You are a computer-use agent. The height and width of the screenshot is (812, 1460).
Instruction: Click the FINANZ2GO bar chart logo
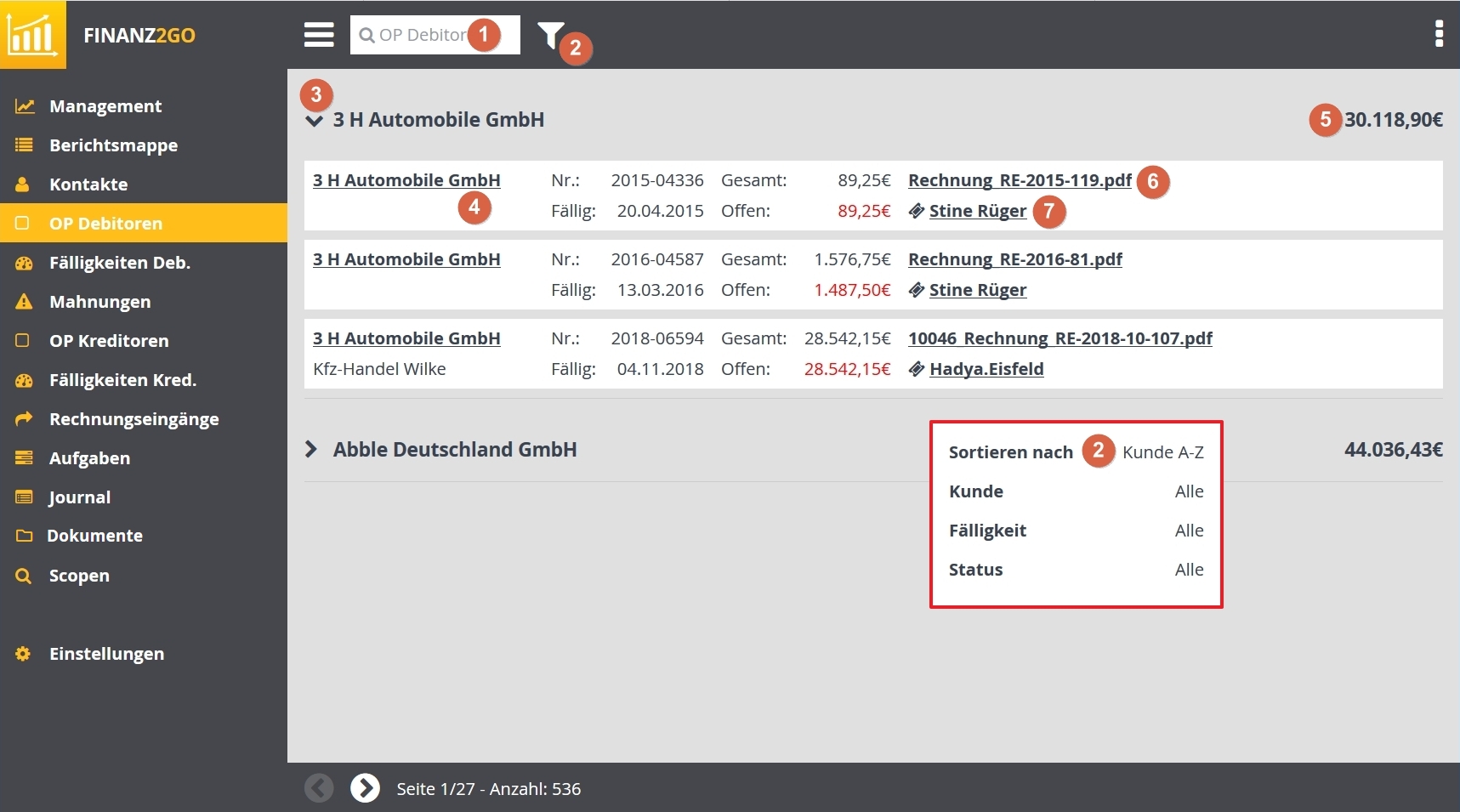[32, 35]
